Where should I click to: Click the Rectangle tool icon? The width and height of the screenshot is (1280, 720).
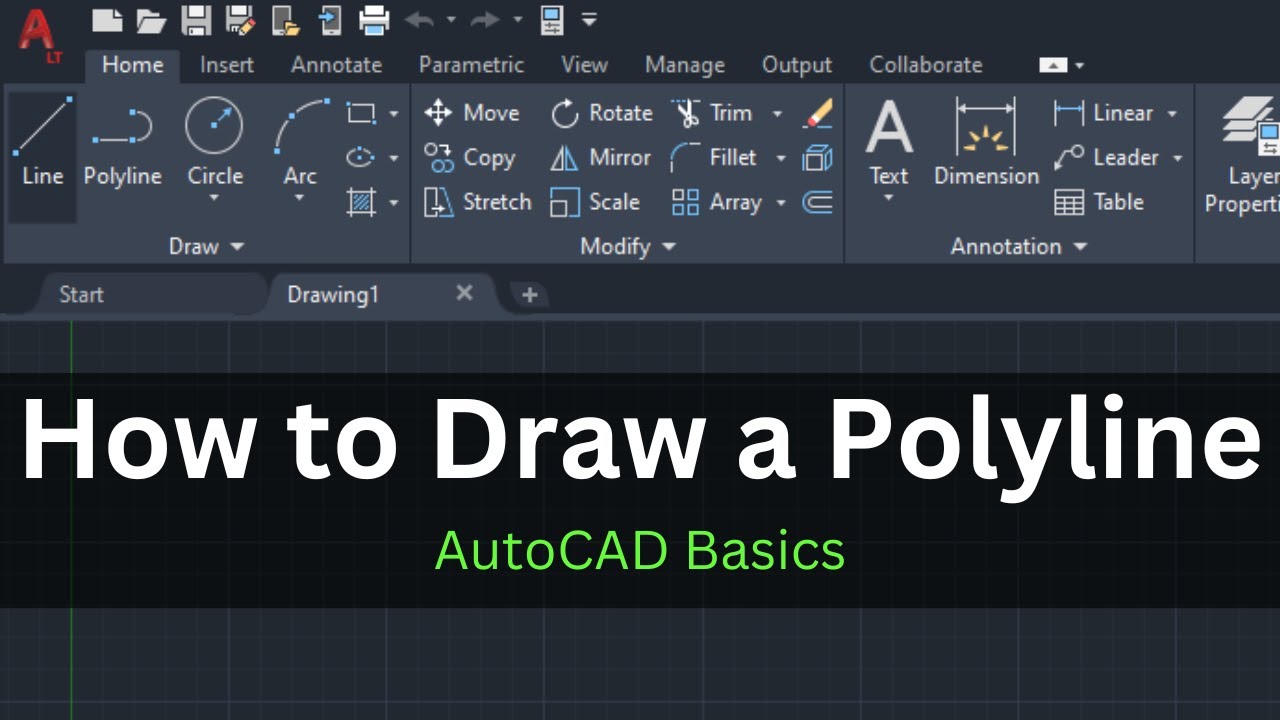tap(360, 113)
